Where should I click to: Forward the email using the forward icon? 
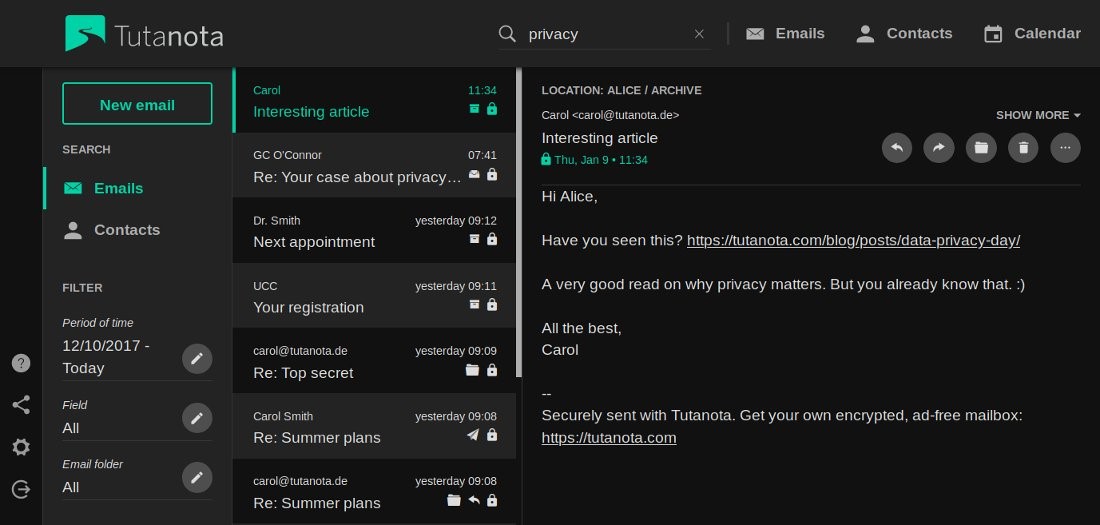(x=939, y=148)
